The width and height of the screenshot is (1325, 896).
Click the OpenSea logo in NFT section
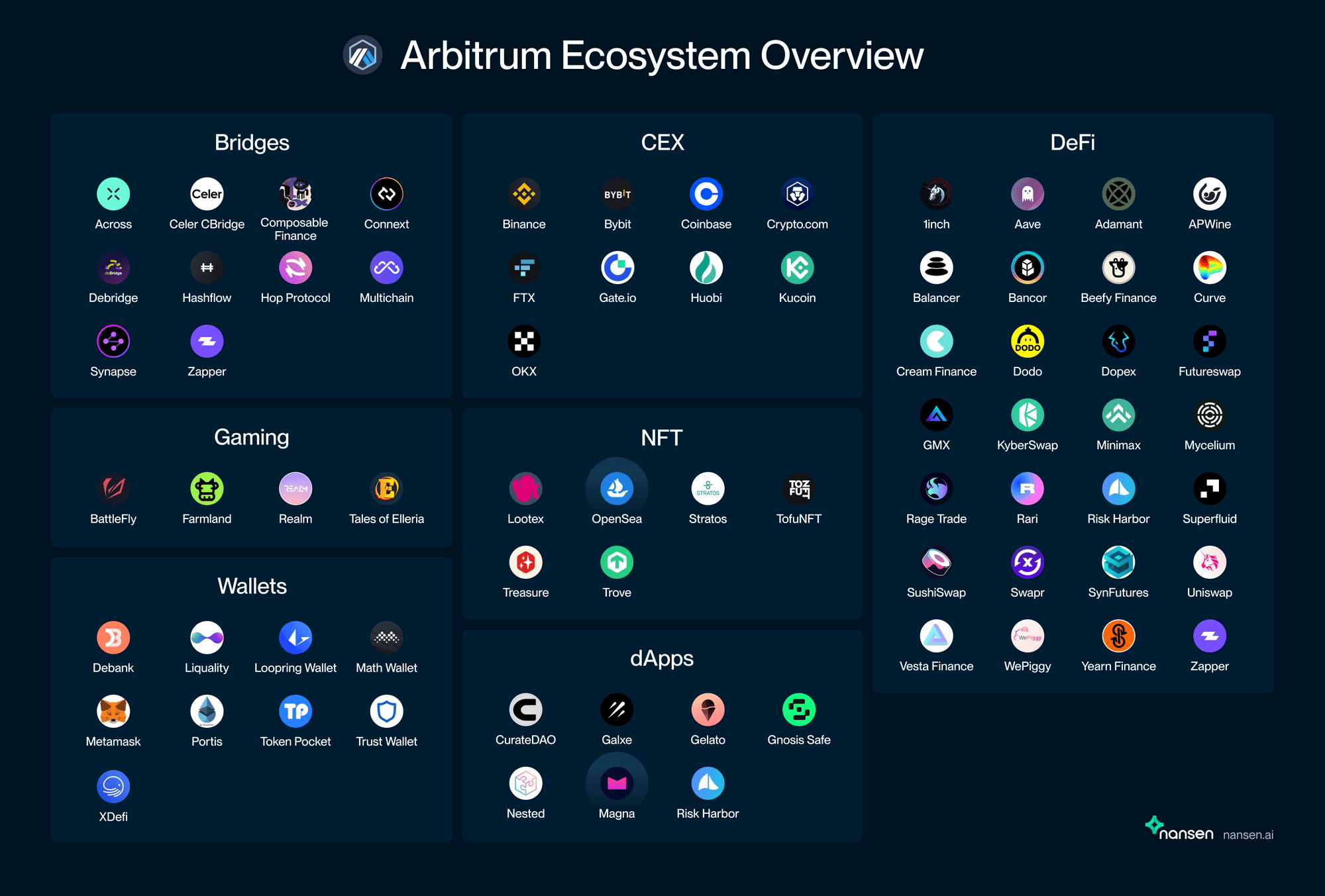[617, 488]
